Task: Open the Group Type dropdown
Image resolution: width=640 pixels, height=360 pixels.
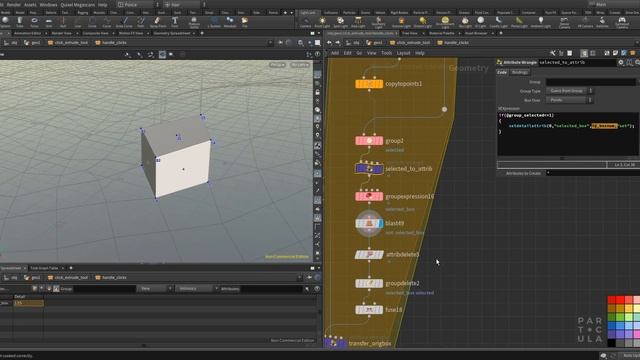Action: [569, 91]
